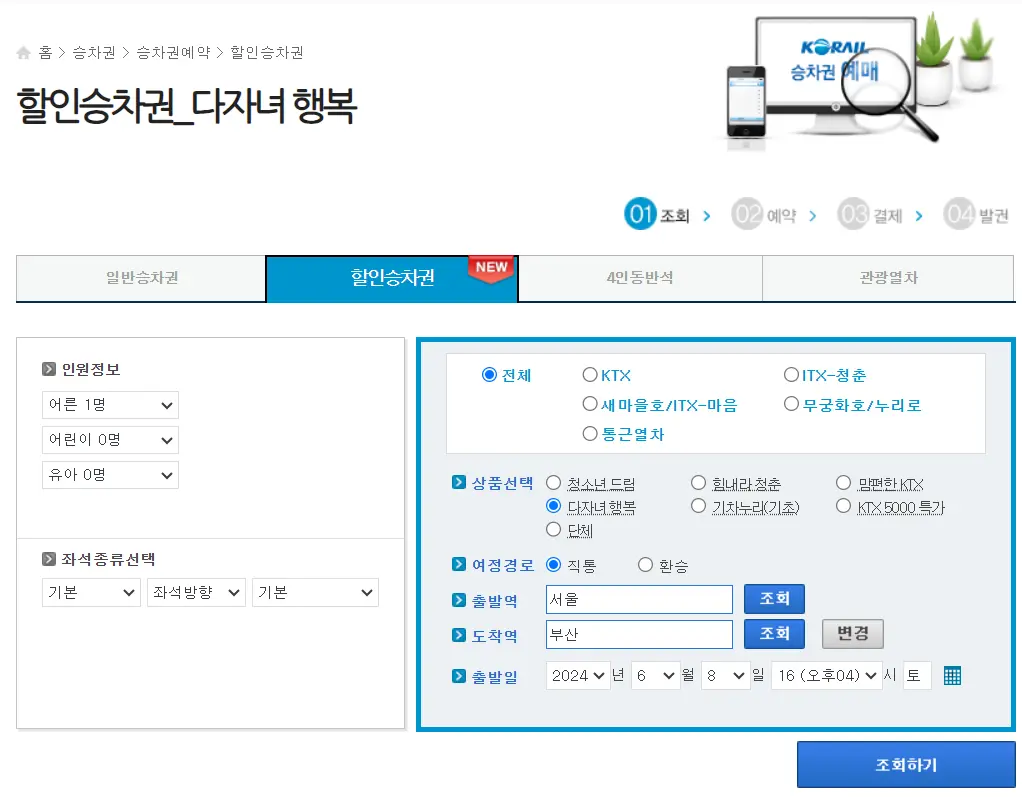Open the month dropdown showing 6
Viewport: 1022px width, 797px height.
pyautogui.click(x=656, y=676)
